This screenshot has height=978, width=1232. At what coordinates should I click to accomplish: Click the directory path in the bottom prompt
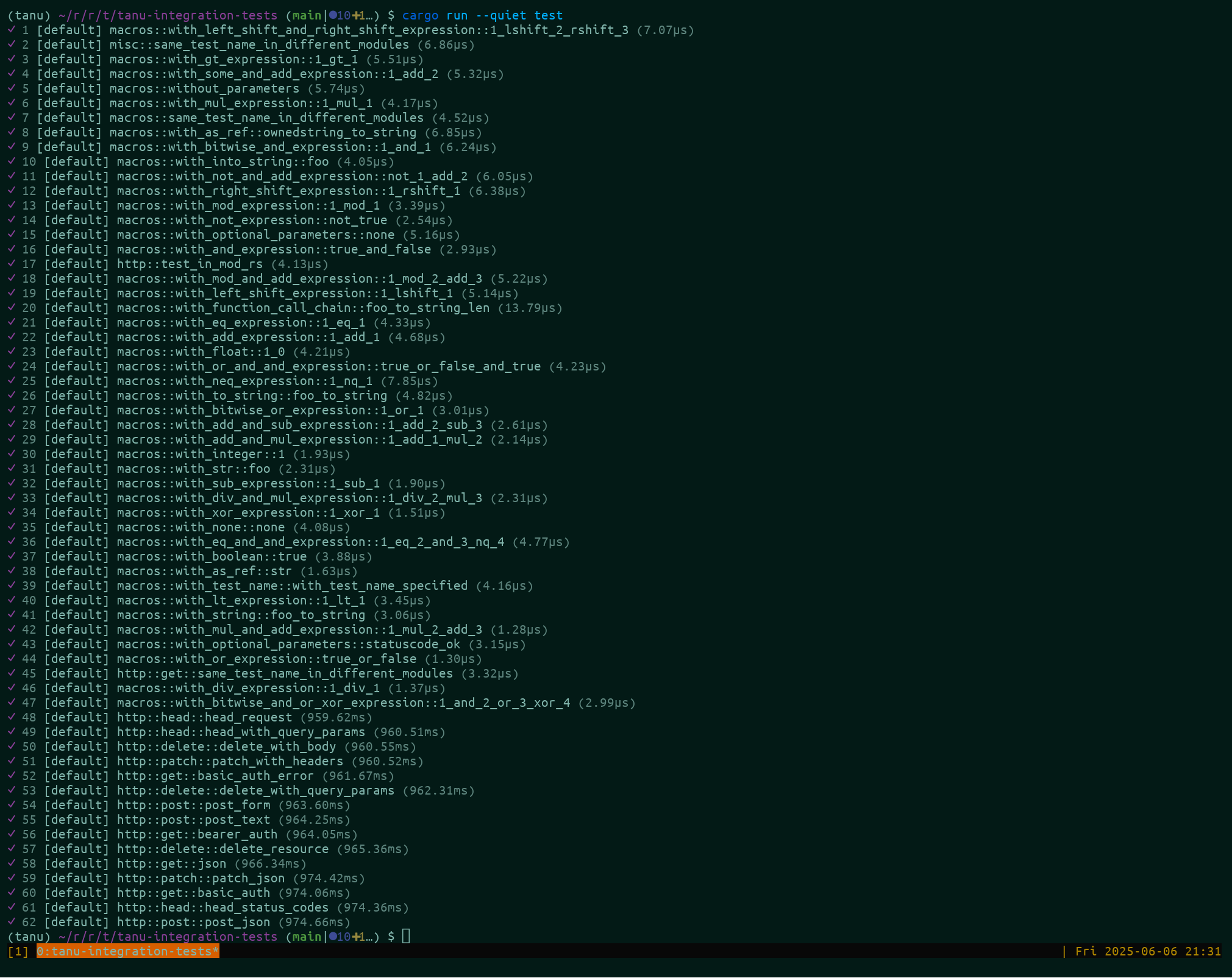[x=168, y=937]
